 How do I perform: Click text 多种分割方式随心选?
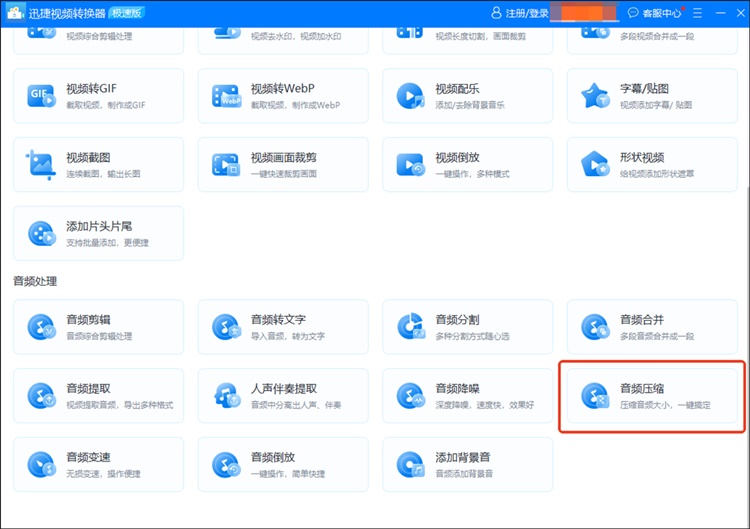(472, 336)
